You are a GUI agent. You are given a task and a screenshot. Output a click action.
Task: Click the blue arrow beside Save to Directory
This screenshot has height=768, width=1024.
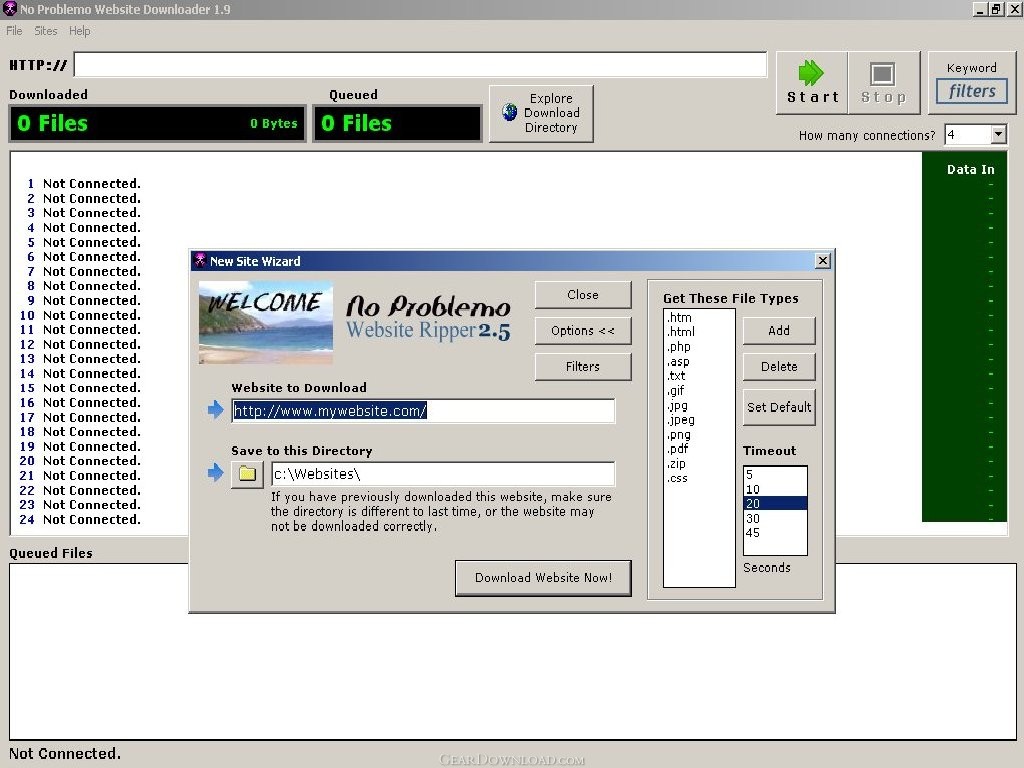(x=216, y=472)
